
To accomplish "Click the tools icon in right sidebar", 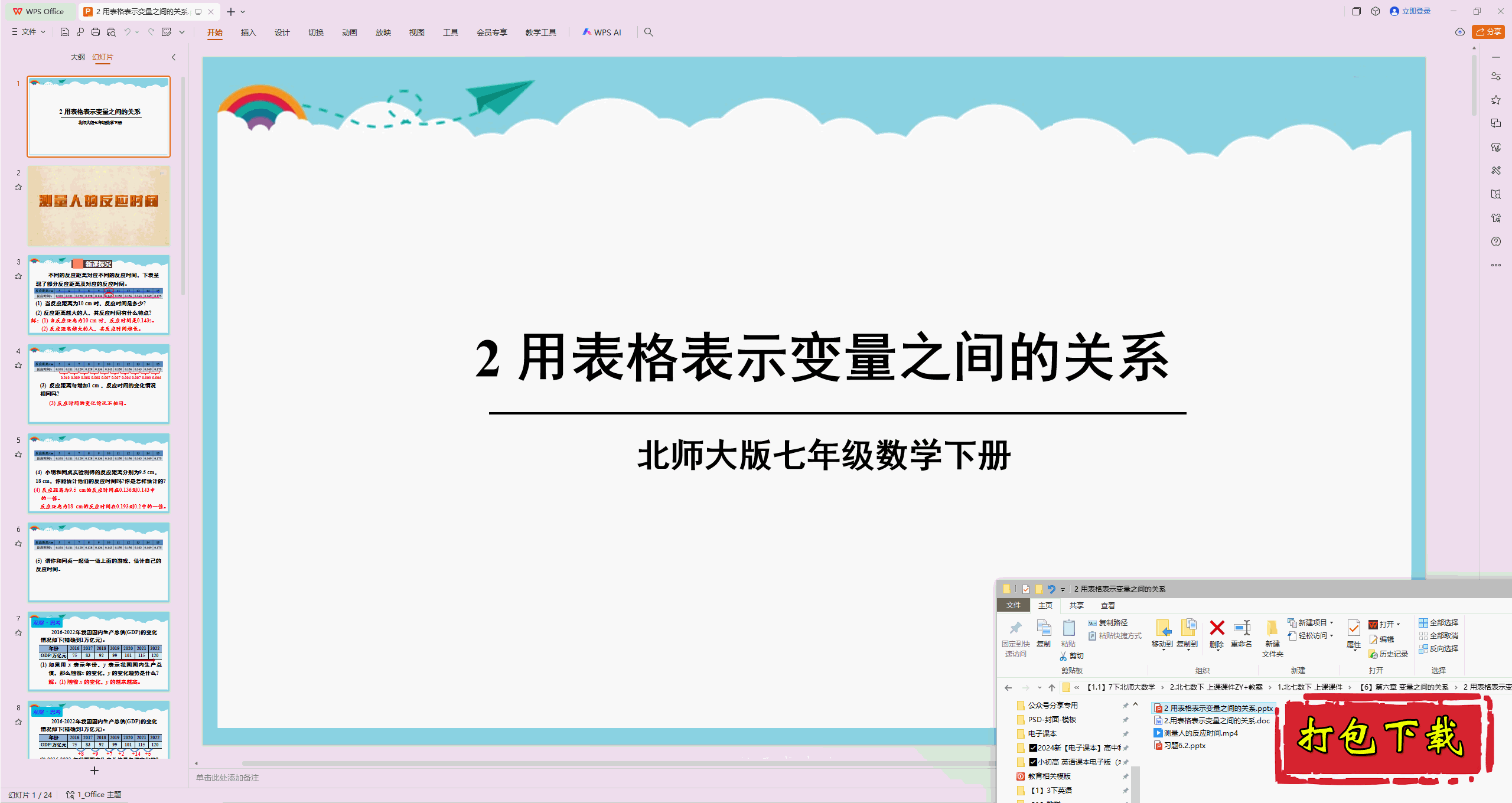I will click(1496, 171).
